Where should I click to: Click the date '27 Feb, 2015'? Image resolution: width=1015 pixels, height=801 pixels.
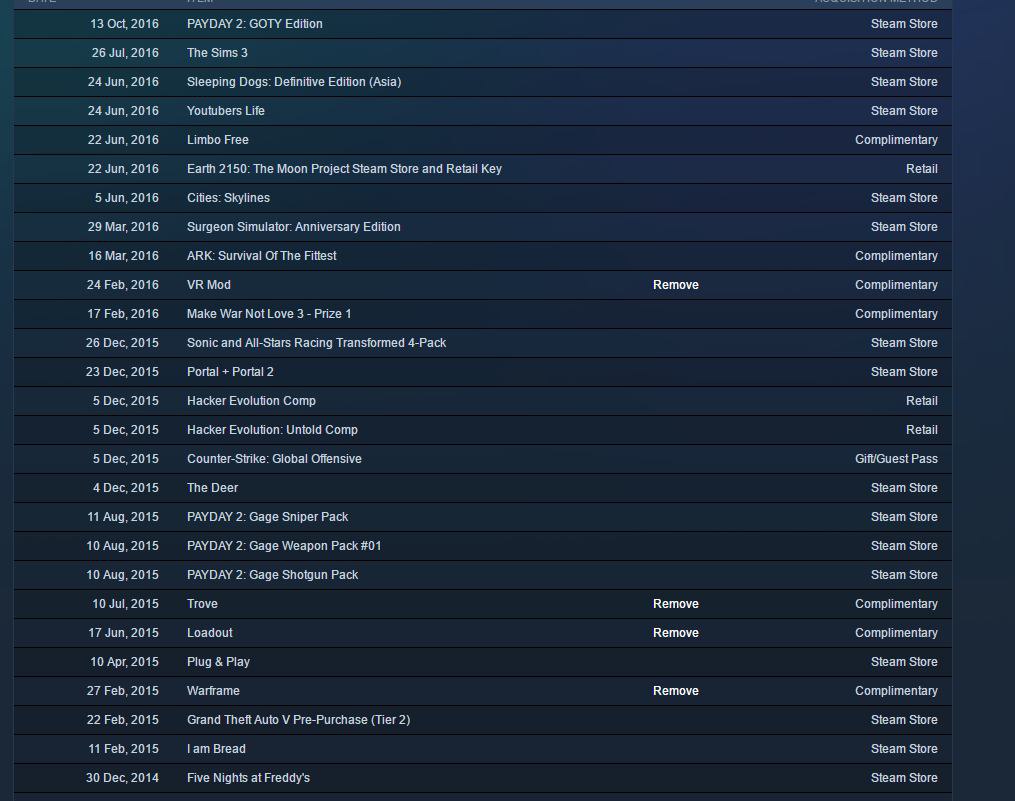122,691
